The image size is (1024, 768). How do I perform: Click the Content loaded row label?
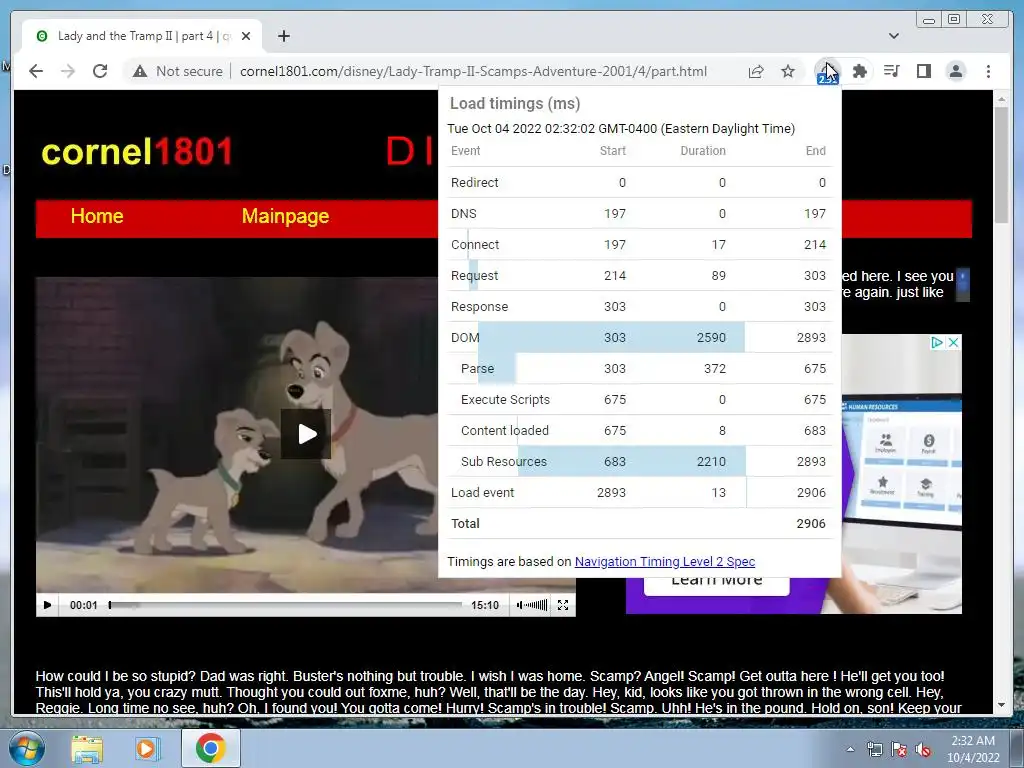(505, 430)
